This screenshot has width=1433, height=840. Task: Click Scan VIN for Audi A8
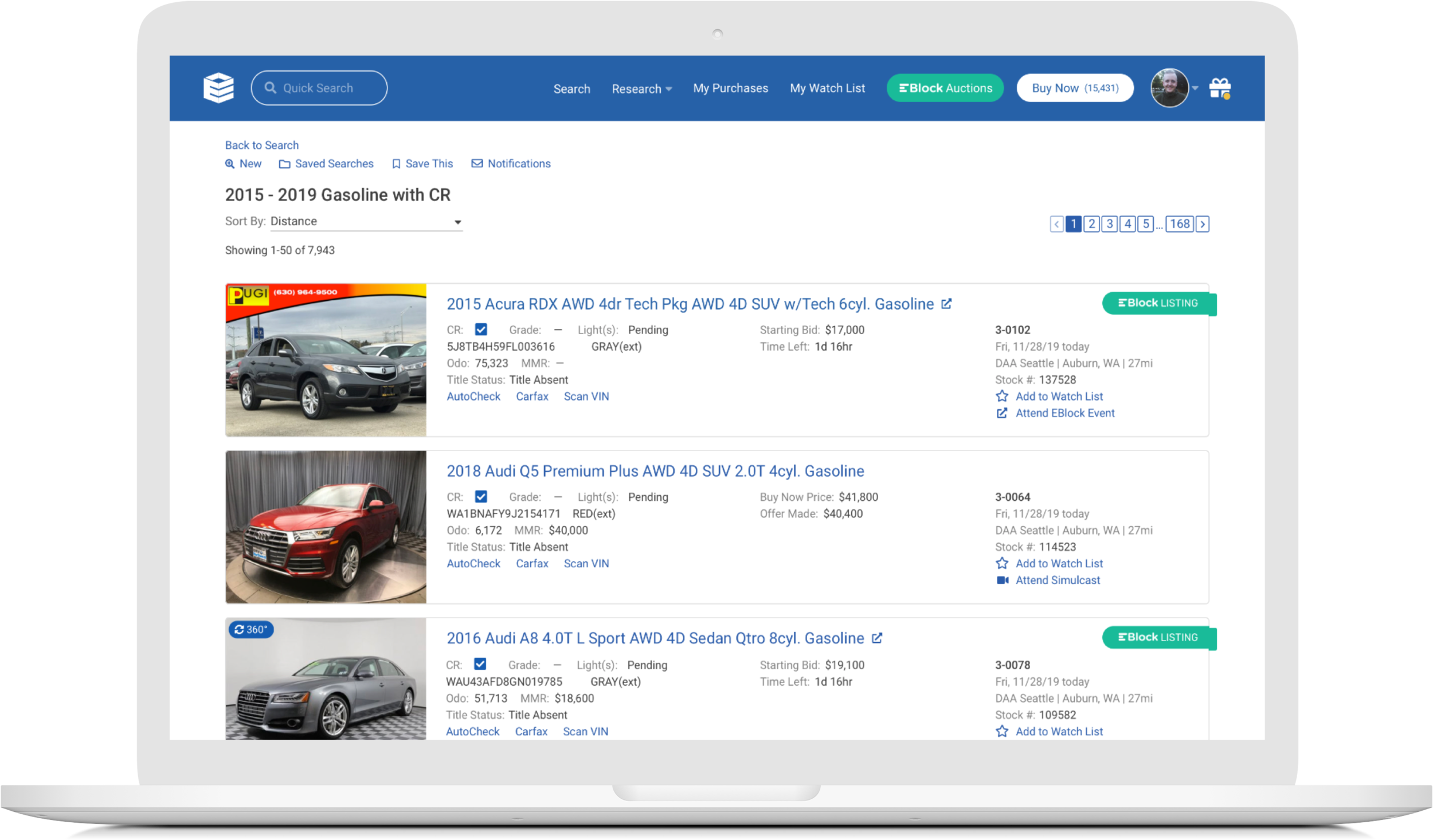(586, 732)
